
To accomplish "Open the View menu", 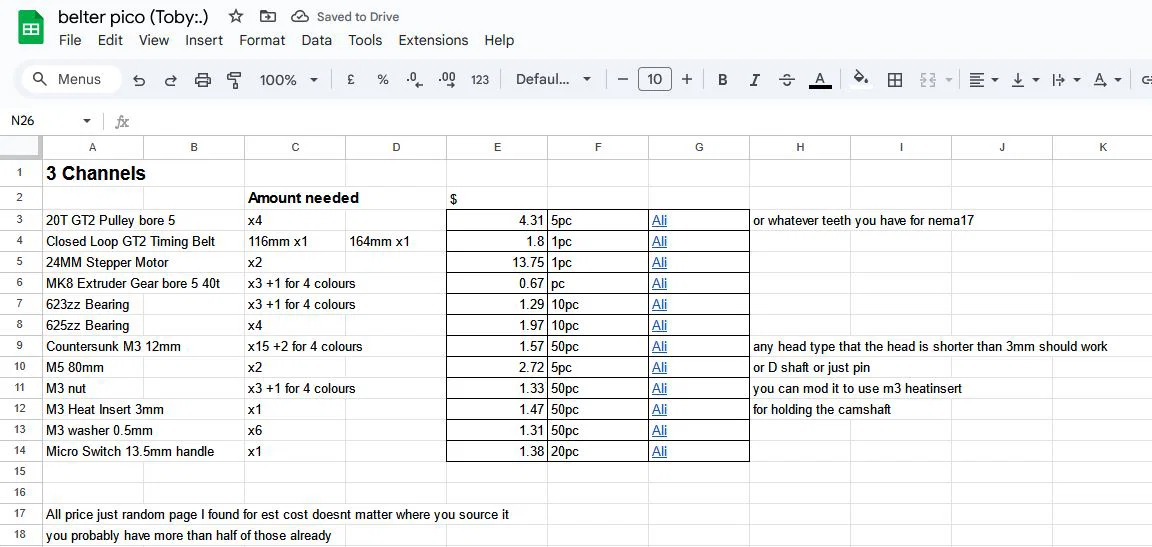I will pos(154,40).
